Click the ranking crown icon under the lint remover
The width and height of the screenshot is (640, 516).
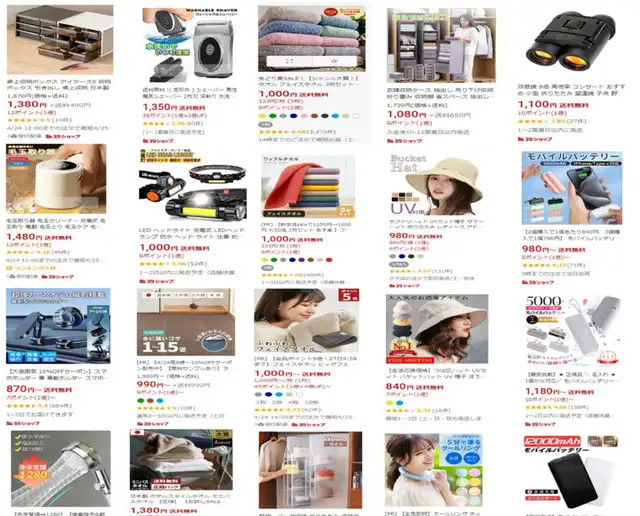click(9, 268)
